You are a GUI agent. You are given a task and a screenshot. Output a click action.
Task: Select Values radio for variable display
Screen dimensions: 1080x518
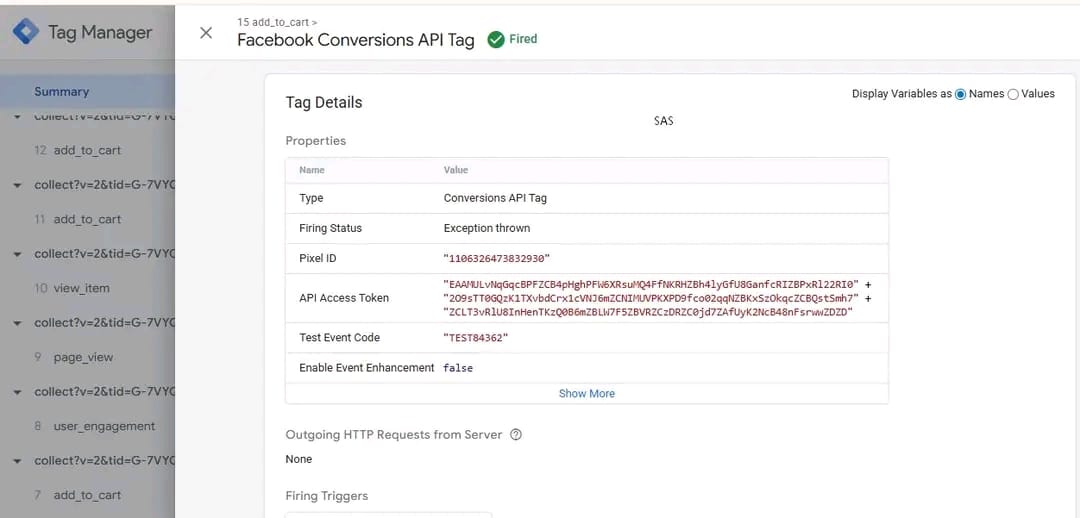click(1013, 94)
